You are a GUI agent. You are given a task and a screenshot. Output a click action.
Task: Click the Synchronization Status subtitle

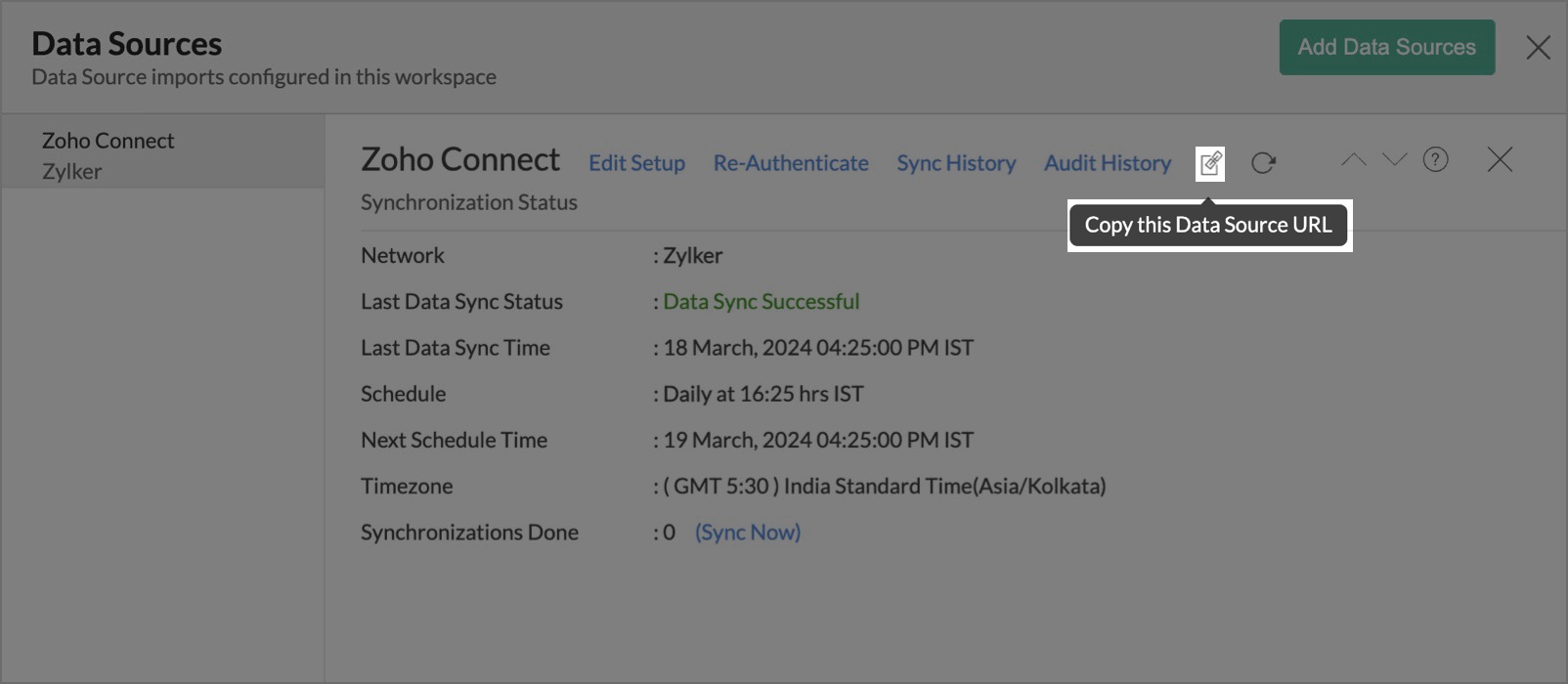469,203
